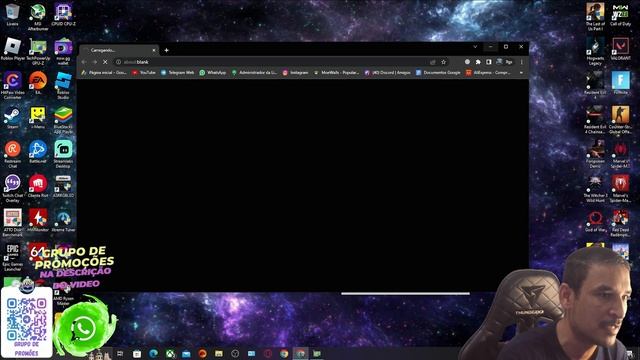Select the EA app desktop icon
Screen dimensions: 640x360
click(38, 83)
